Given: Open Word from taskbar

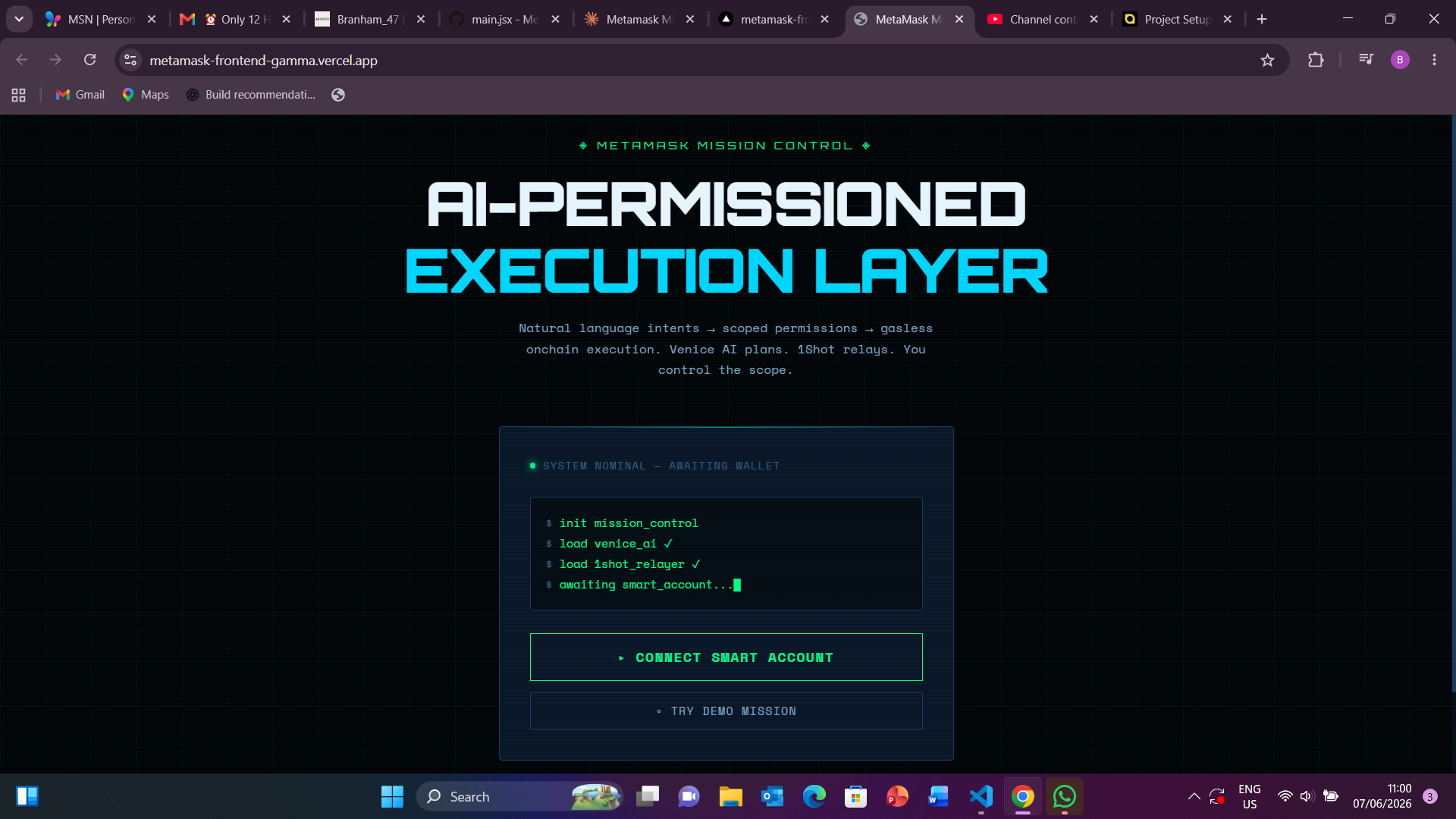Looking at the screenshot, I should 939,796.
